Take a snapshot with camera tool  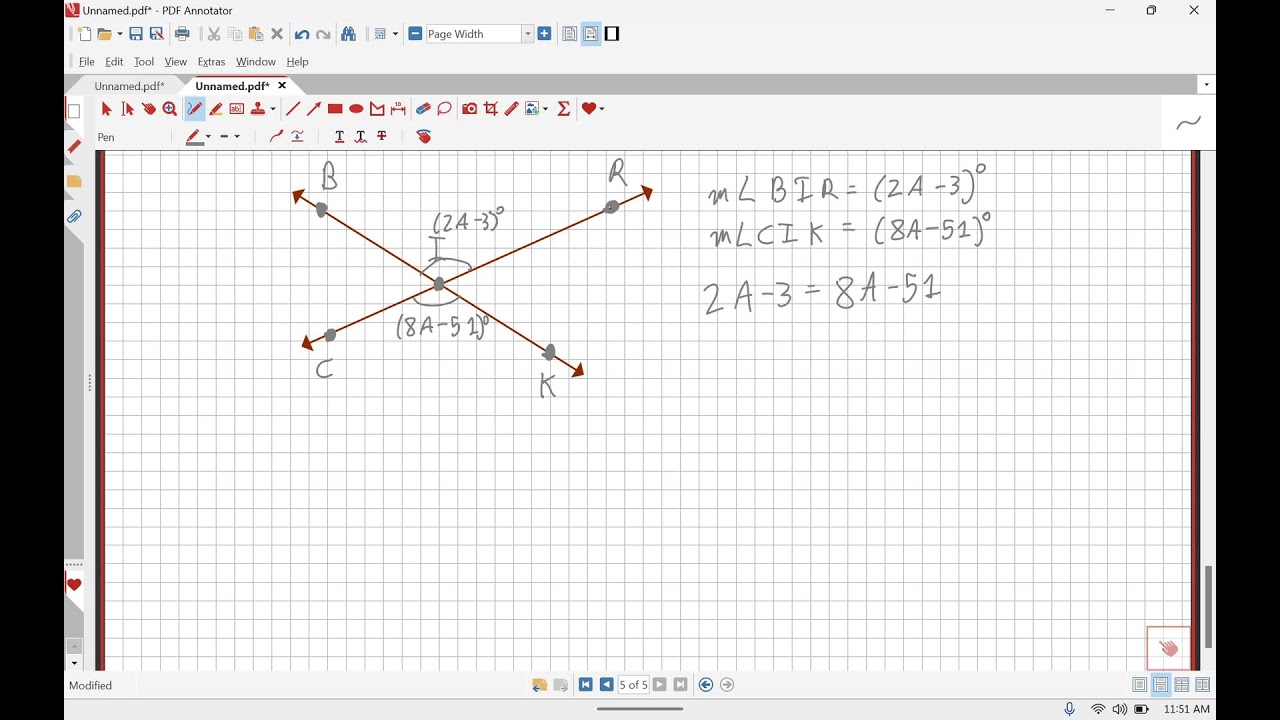click(x=469, y=109)
